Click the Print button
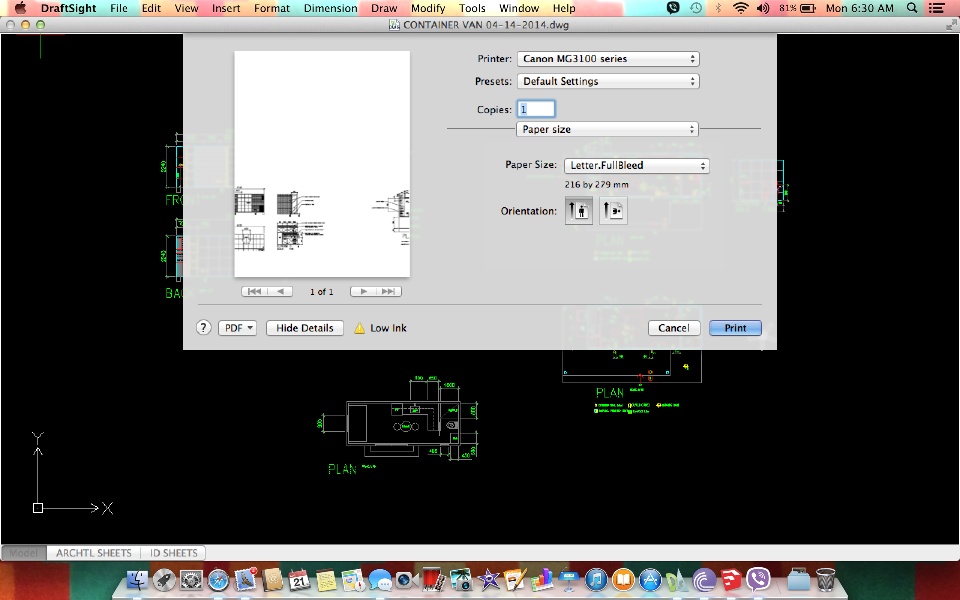The image size is (960, 600). pyautogui.click(x=735, y=328)
